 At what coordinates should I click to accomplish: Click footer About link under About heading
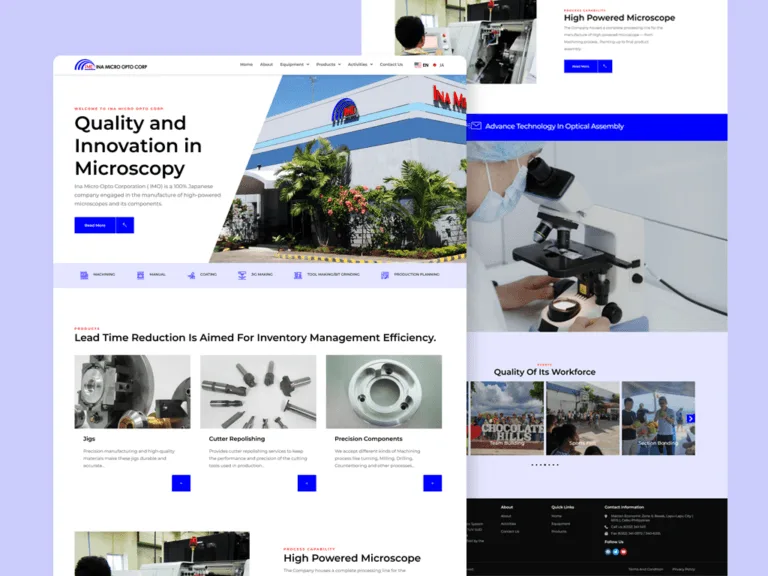(x=506, y=516)
